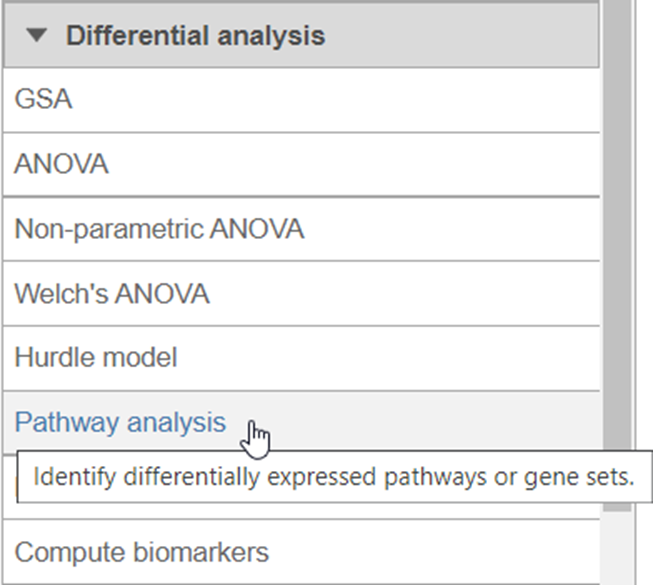
Task: Click blank area of ANOVA row
Action: [x=354, y=164]
